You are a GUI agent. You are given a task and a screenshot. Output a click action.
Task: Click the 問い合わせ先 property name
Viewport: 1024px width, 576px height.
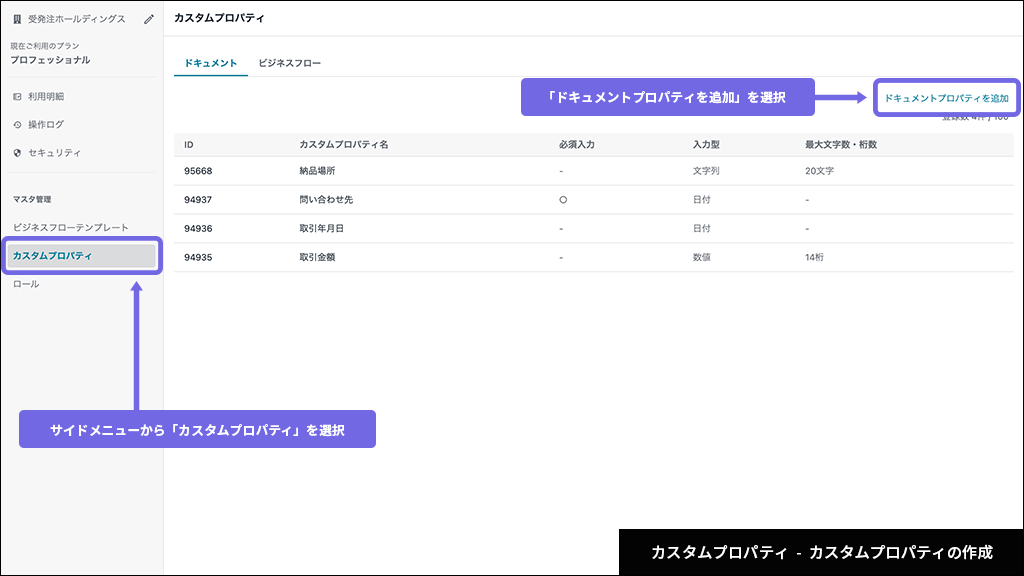[326, 200]
